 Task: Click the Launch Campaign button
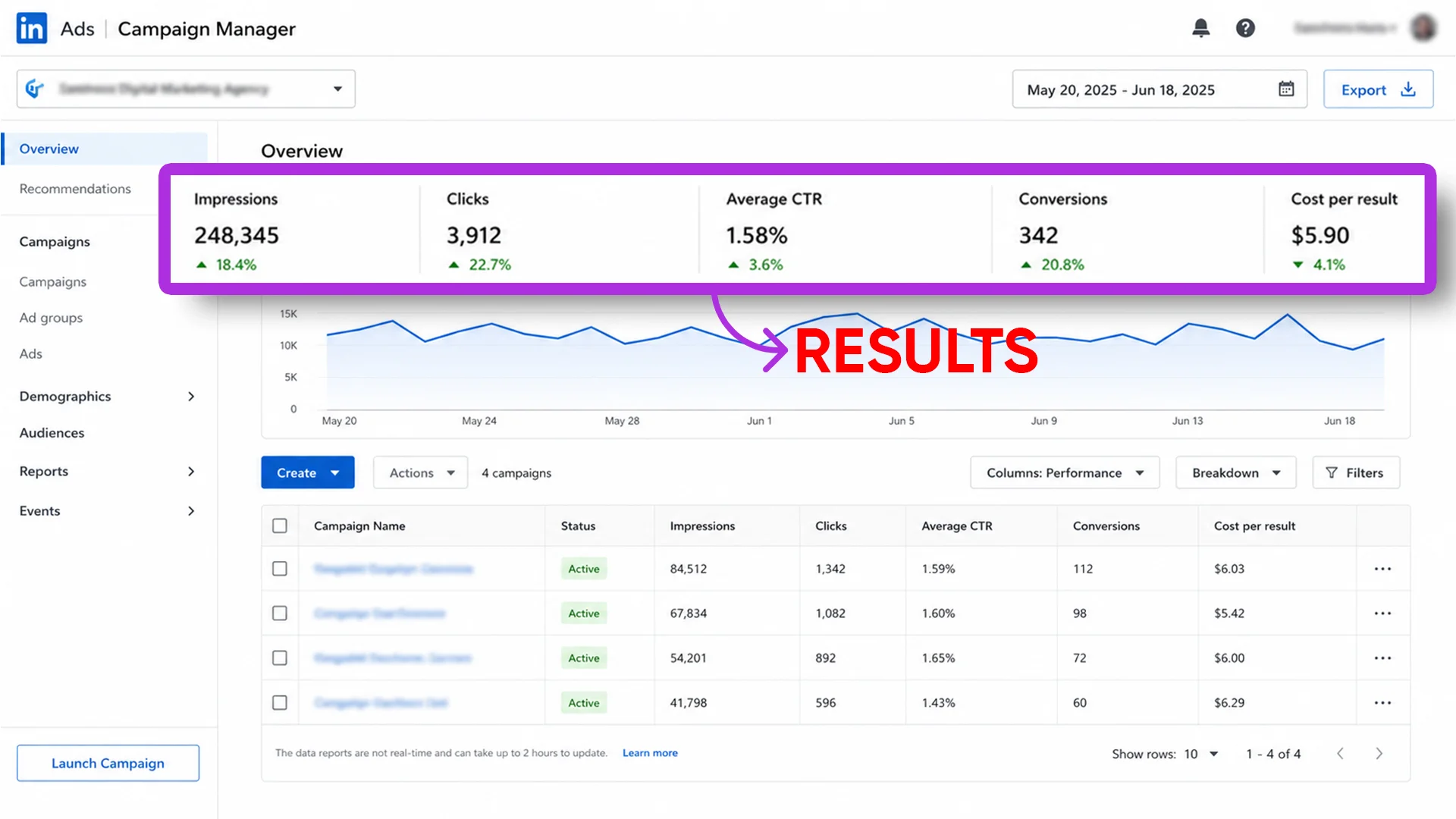tap(108, 763)
